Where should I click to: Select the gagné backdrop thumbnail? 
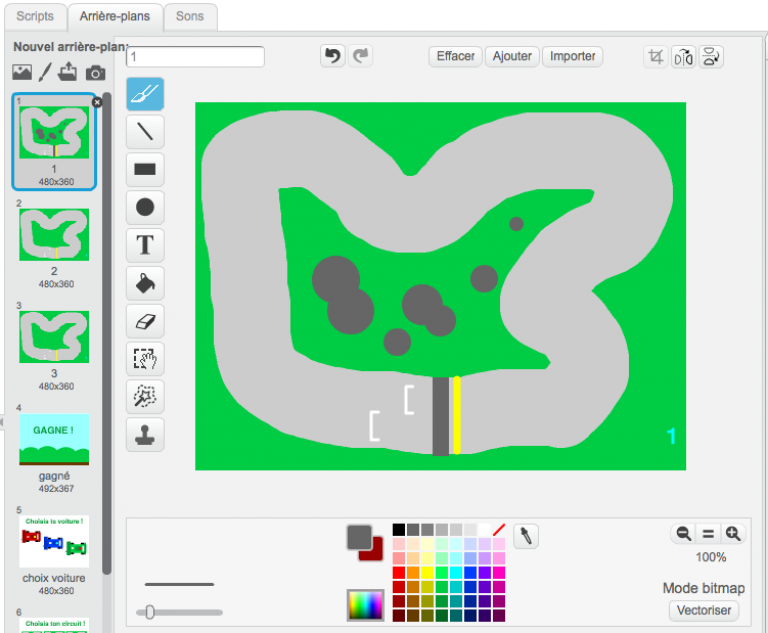[54, 440]
